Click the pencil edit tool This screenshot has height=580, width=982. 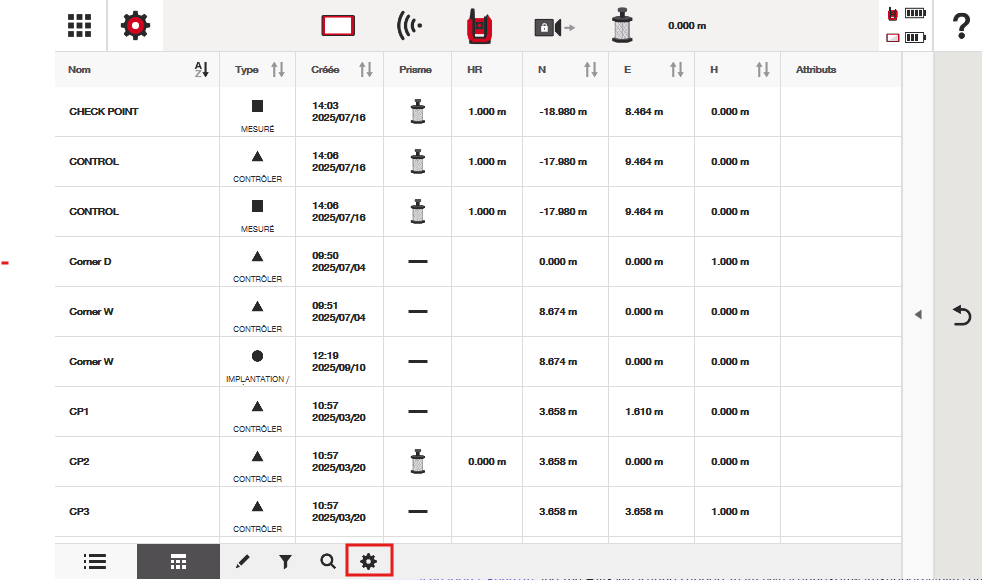(241, 562)
